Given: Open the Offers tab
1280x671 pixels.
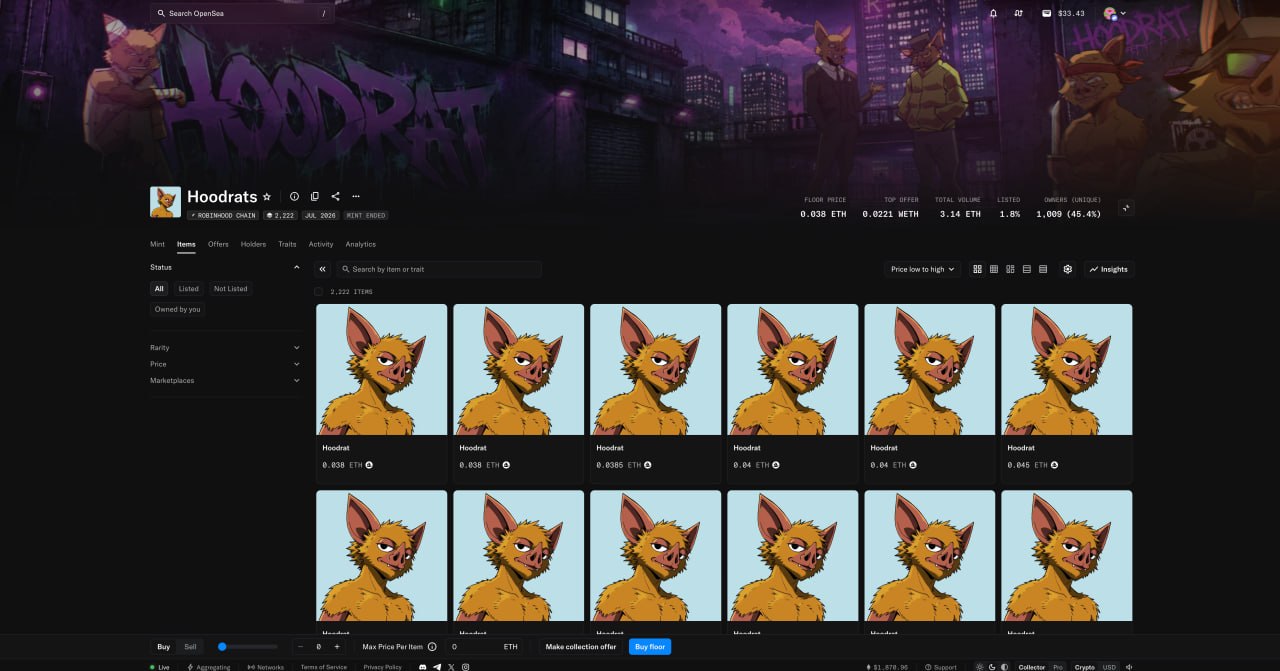Looking at the screenshot, I should pyautogui.click(x=218, y=244).
